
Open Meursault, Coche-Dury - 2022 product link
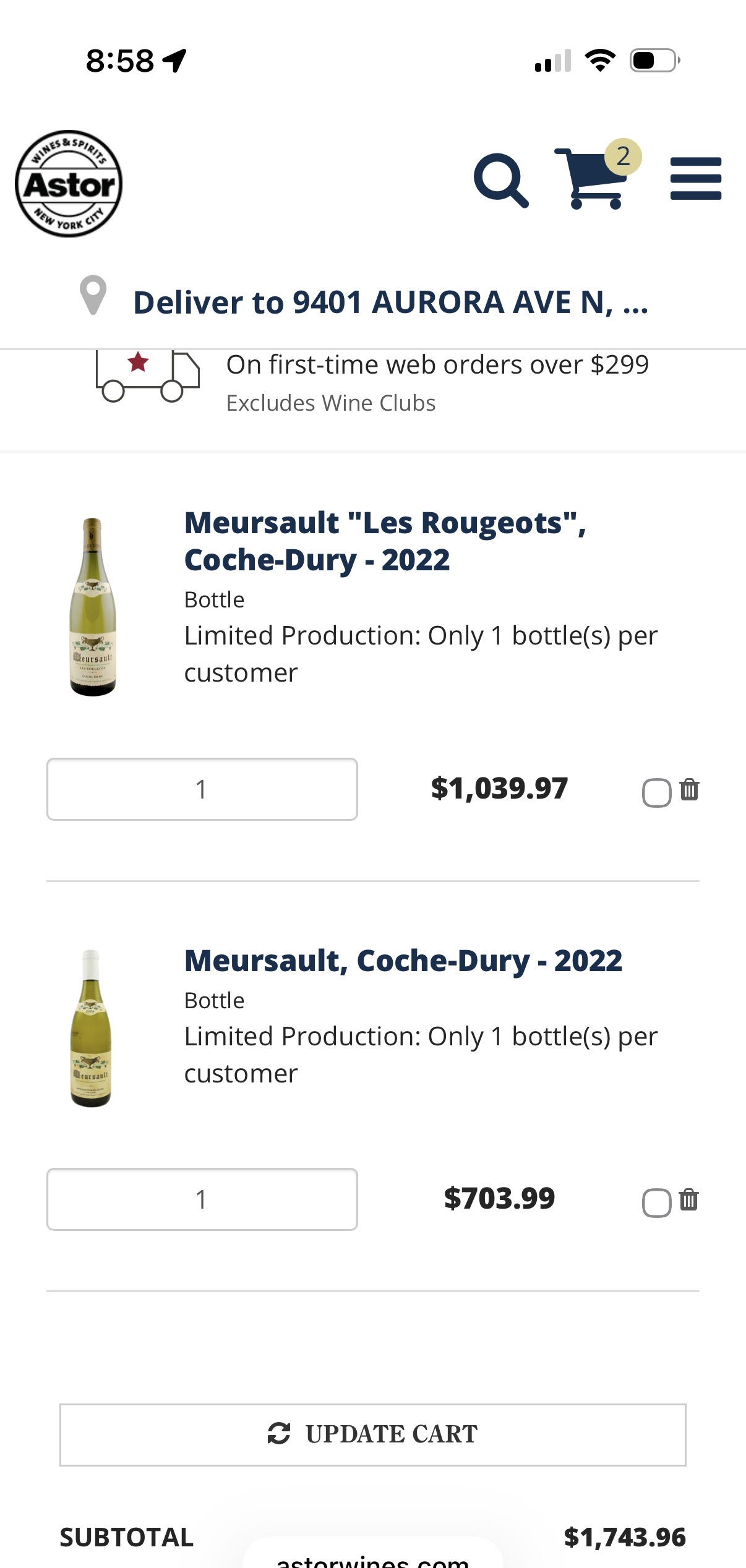(403, 961)
